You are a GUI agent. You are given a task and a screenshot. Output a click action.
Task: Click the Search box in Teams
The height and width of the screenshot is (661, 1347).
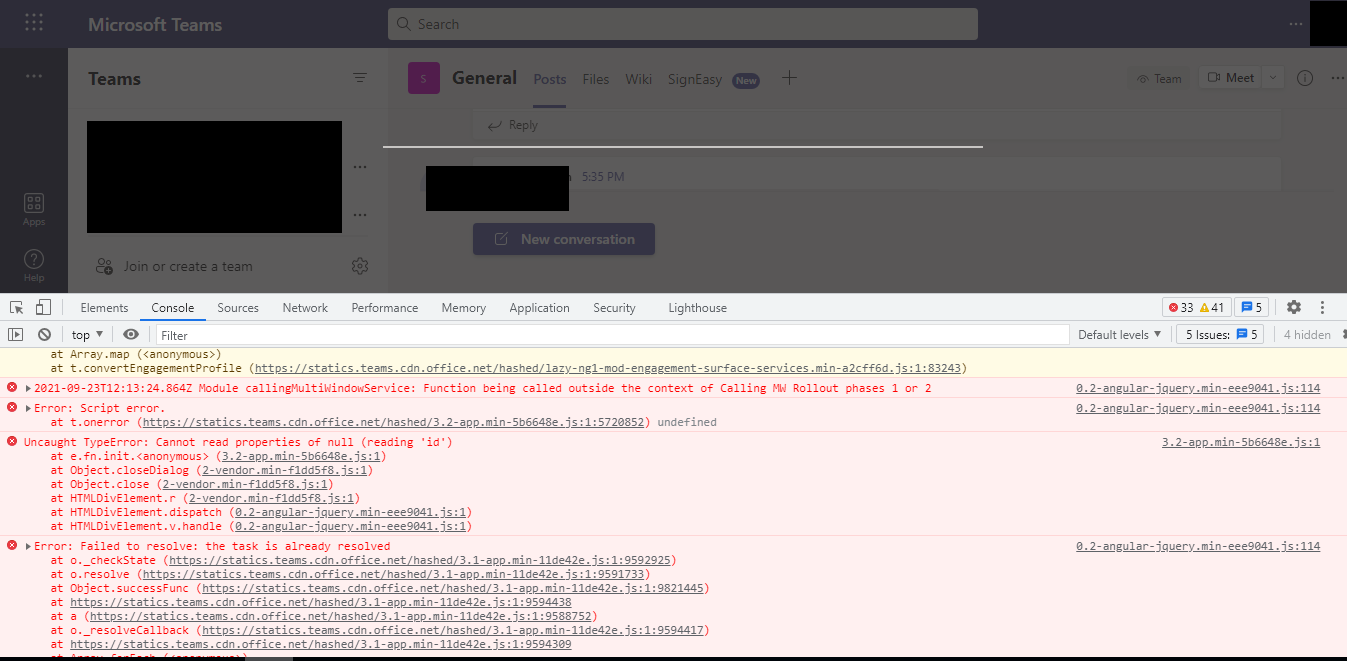683,24
